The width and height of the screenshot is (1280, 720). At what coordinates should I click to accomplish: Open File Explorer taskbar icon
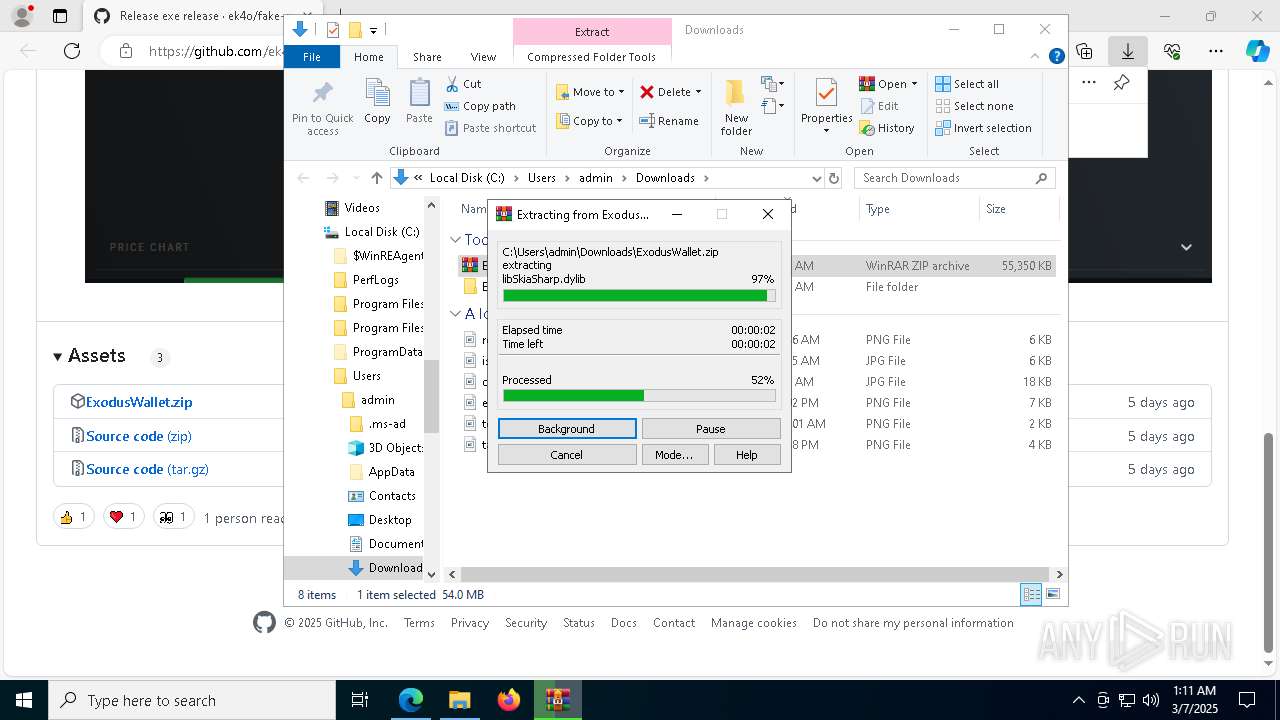459,700
